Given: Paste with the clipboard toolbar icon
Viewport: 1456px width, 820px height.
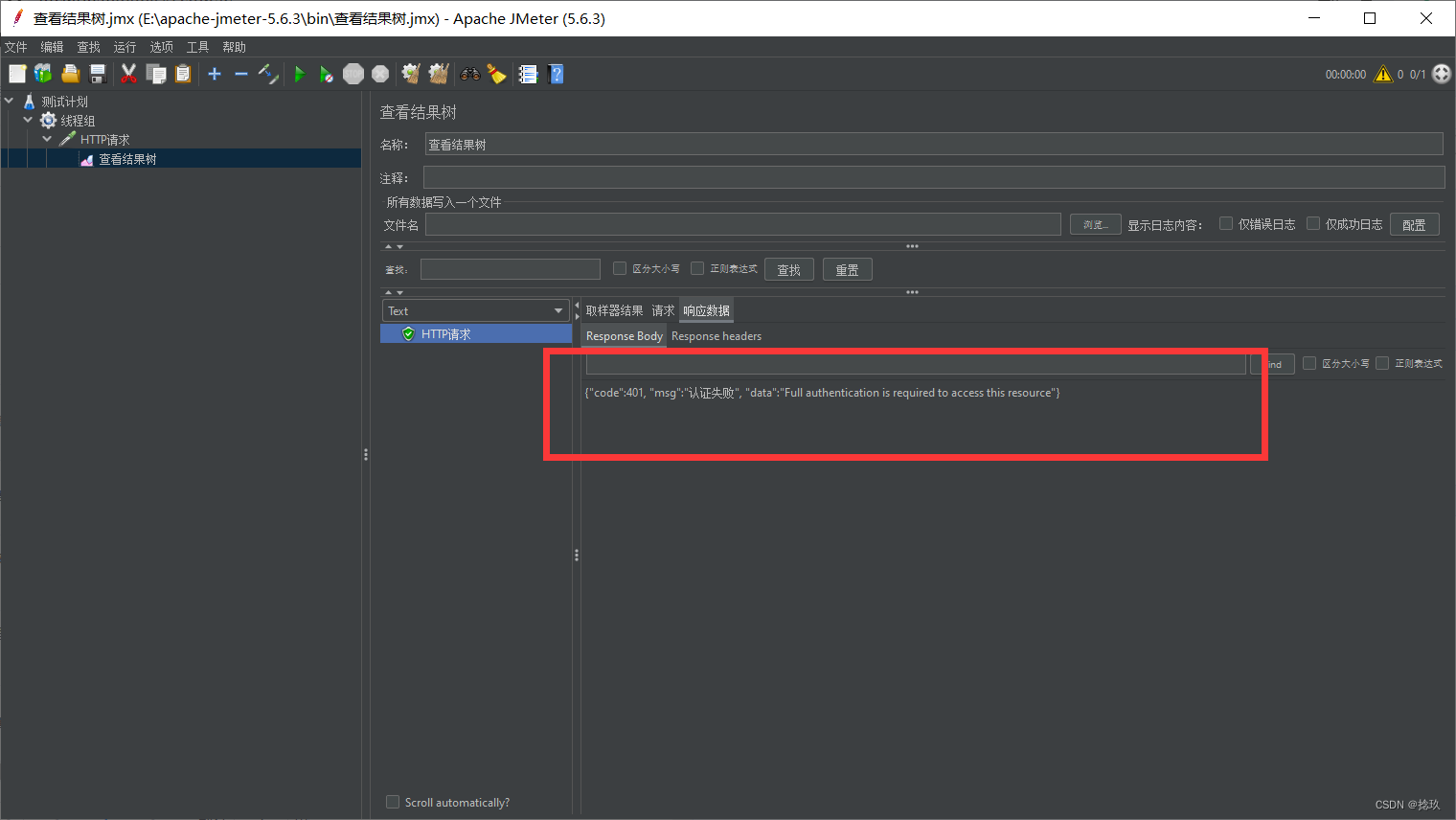Looking at the screenshot, I should pyautogui.click(x=183, y=74).
